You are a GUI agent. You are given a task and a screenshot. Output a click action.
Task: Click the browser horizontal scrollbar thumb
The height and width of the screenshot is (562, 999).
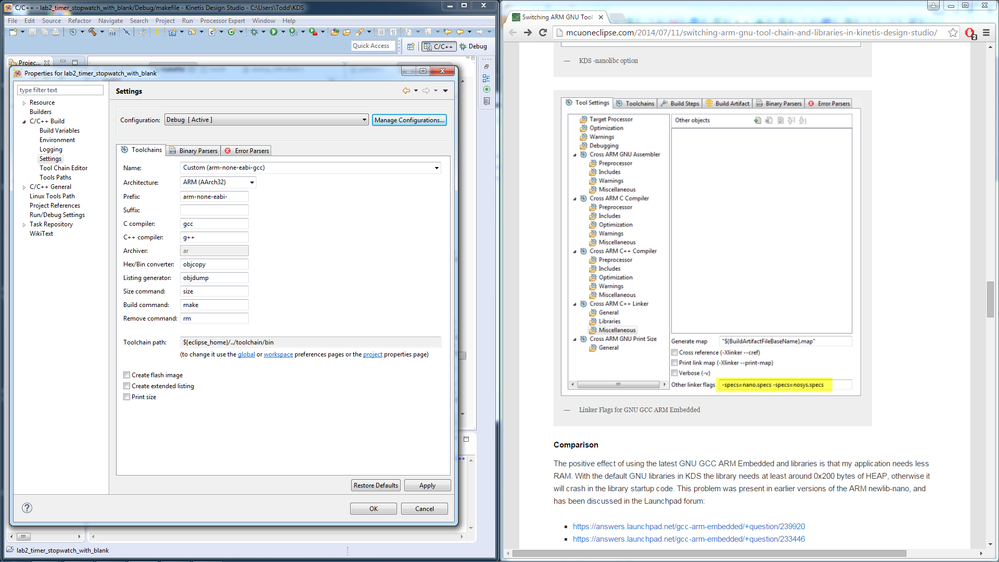click(x=709, y=553)
